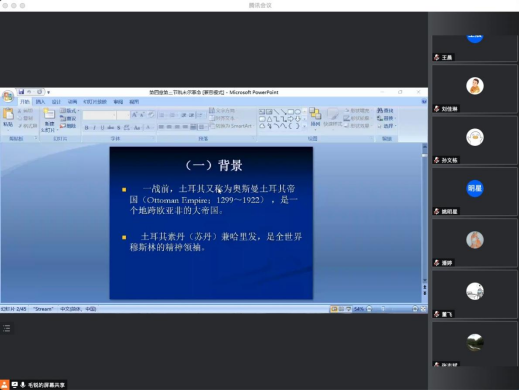Click the Paste (粘贴) icon
The height and width of the screenshot is (391, 520).
point(8,117)
